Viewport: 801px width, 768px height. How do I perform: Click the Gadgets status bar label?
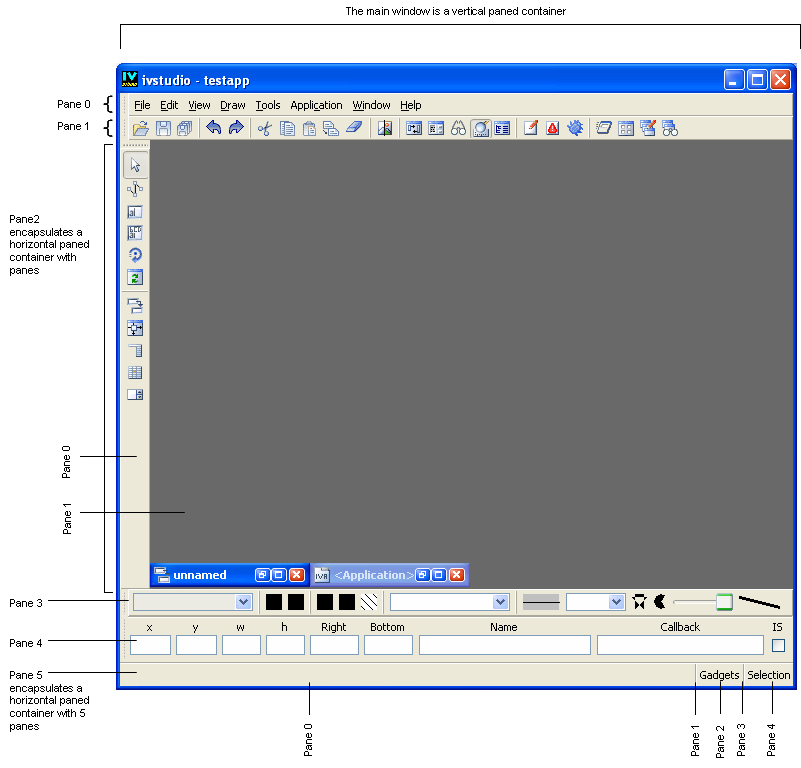point(718,675)
